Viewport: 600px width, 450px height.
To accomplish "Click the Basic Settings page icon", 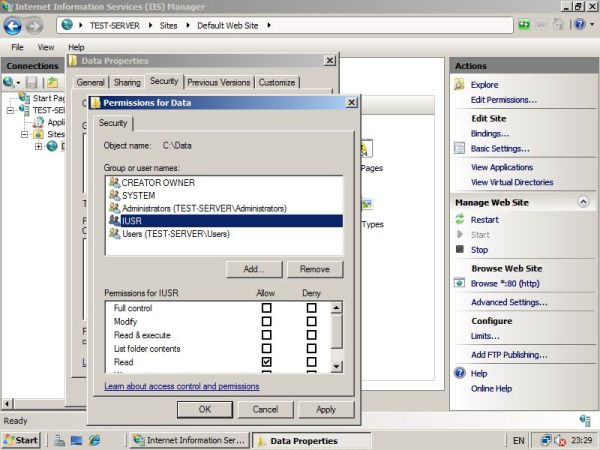I will click(x=459, y=148).
